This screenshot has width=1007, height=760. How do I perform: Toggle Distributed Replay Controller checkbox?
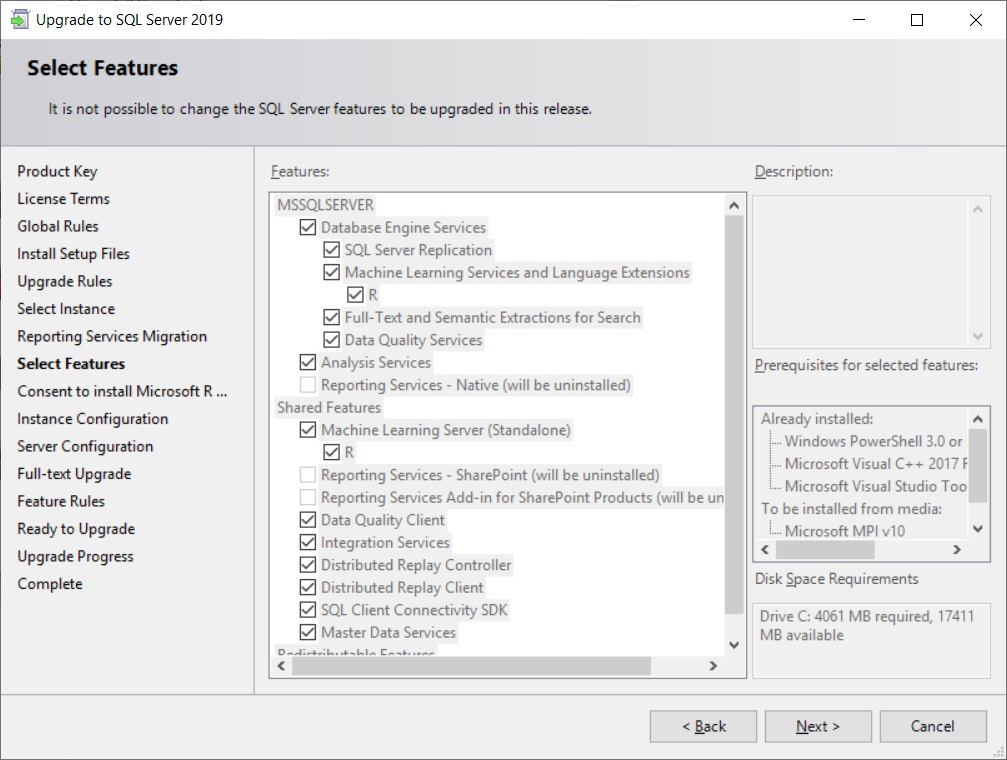(x=308, y=565)
